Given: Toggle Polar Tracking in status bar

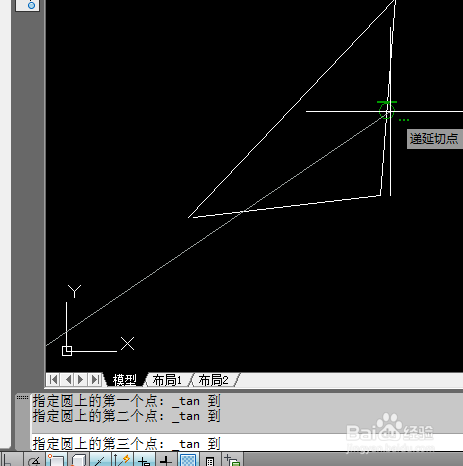Looking at the screenshot, I should 35,460.
